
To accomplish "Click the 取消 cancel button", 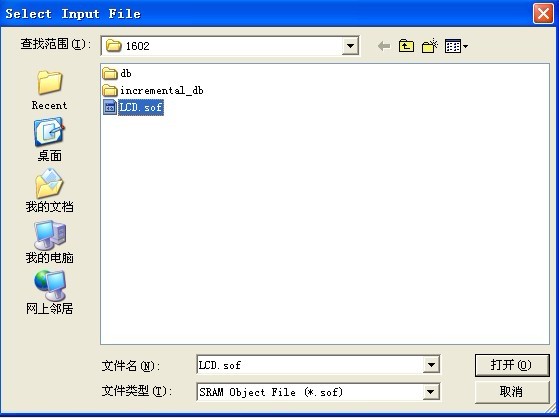I will click(x=512, y=392).
